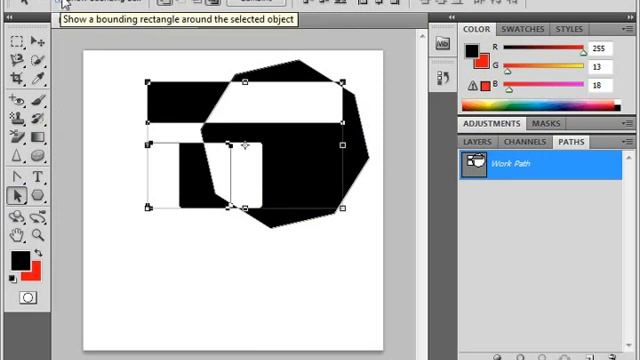Select the Brush tool
This screenshot has width=640, height=360.
[x=38, y=100]
